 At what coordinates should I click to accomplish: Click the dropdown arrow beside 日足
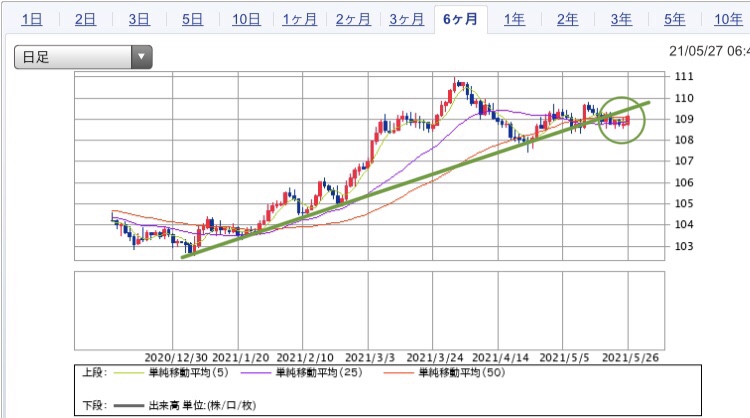(142, 57)
